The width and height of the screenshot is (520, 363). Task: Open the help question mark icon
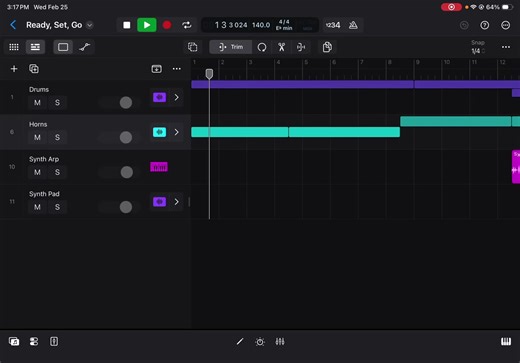click(485, 25)
